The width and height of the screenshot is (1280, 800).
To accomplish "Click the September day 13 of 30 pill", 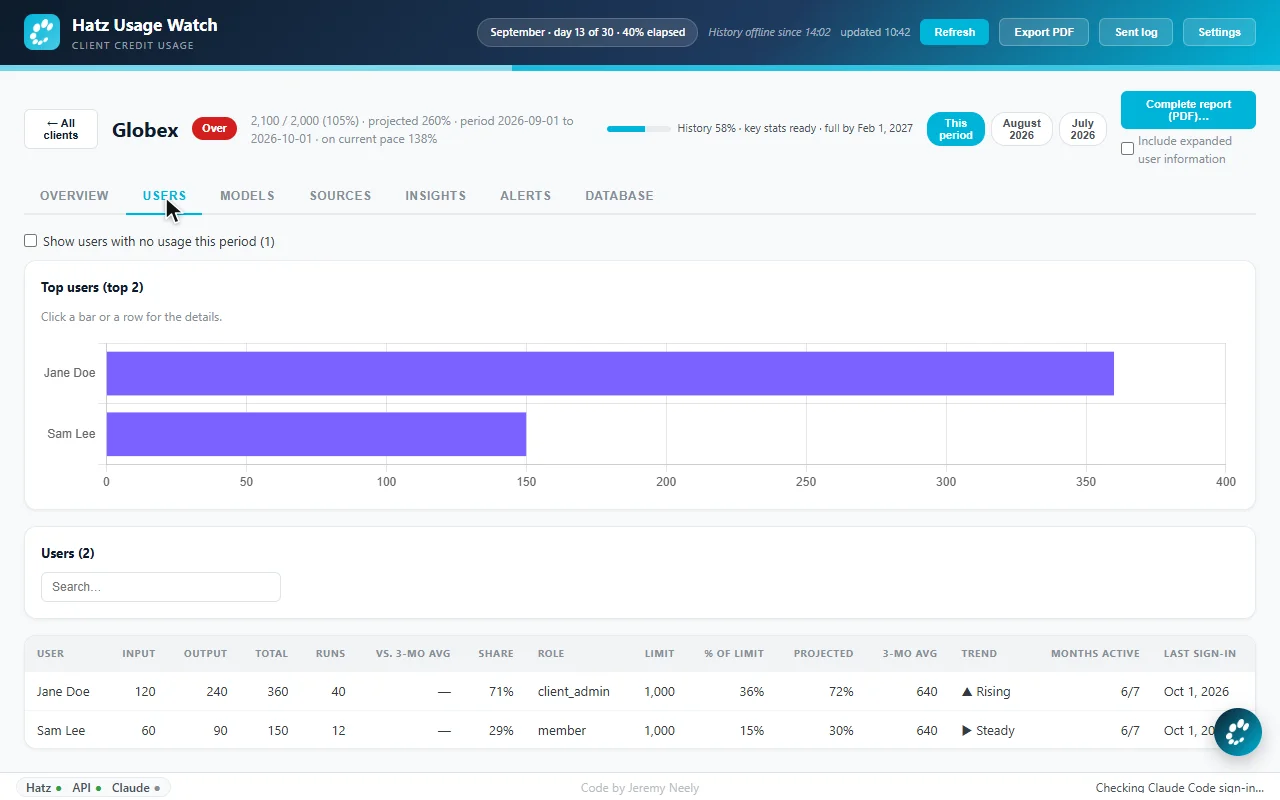I will click(x=588, y=32).
